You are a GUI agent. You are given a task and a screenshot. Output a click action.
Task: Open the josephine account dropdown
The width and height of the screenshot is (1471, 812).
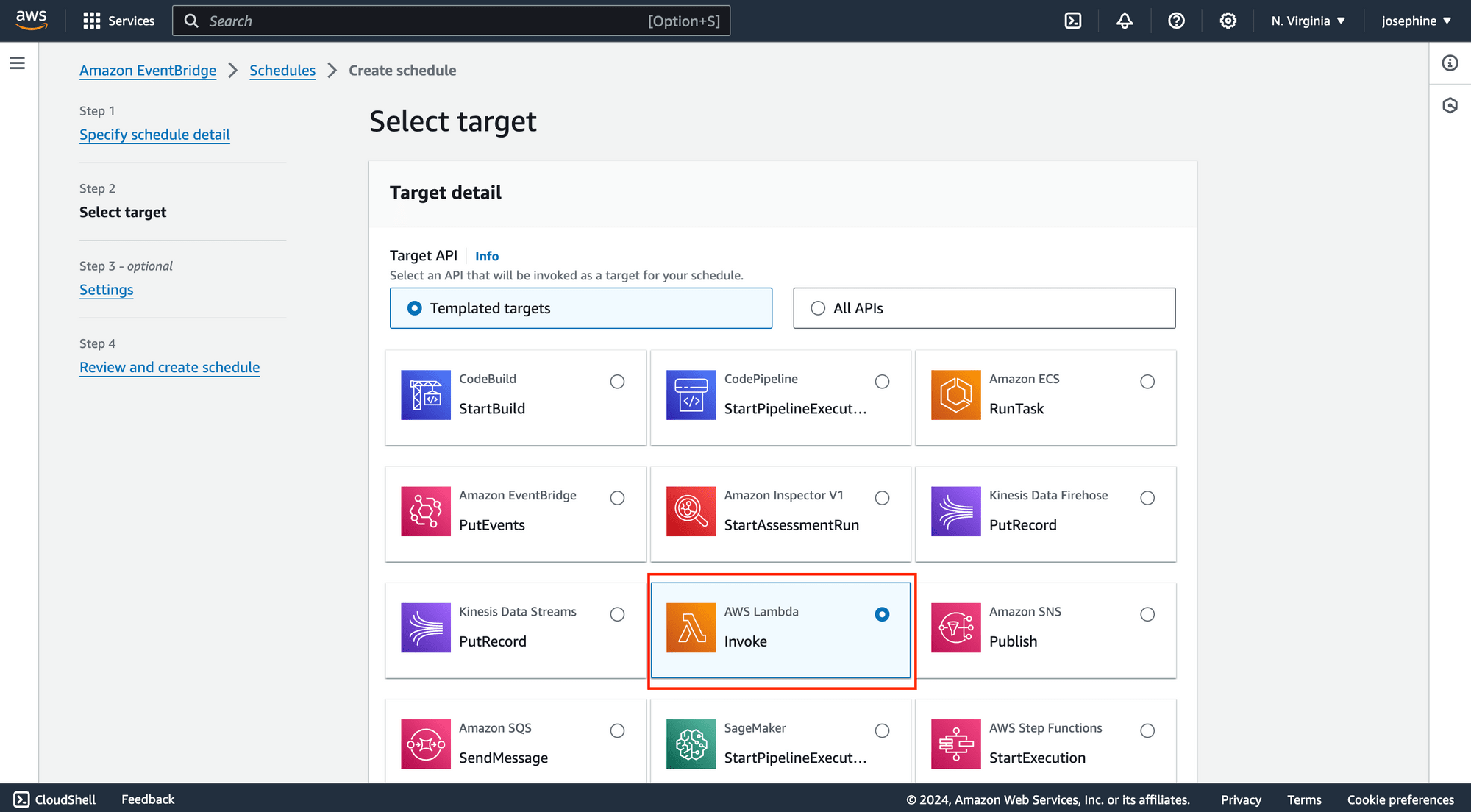coord(1417,21)
